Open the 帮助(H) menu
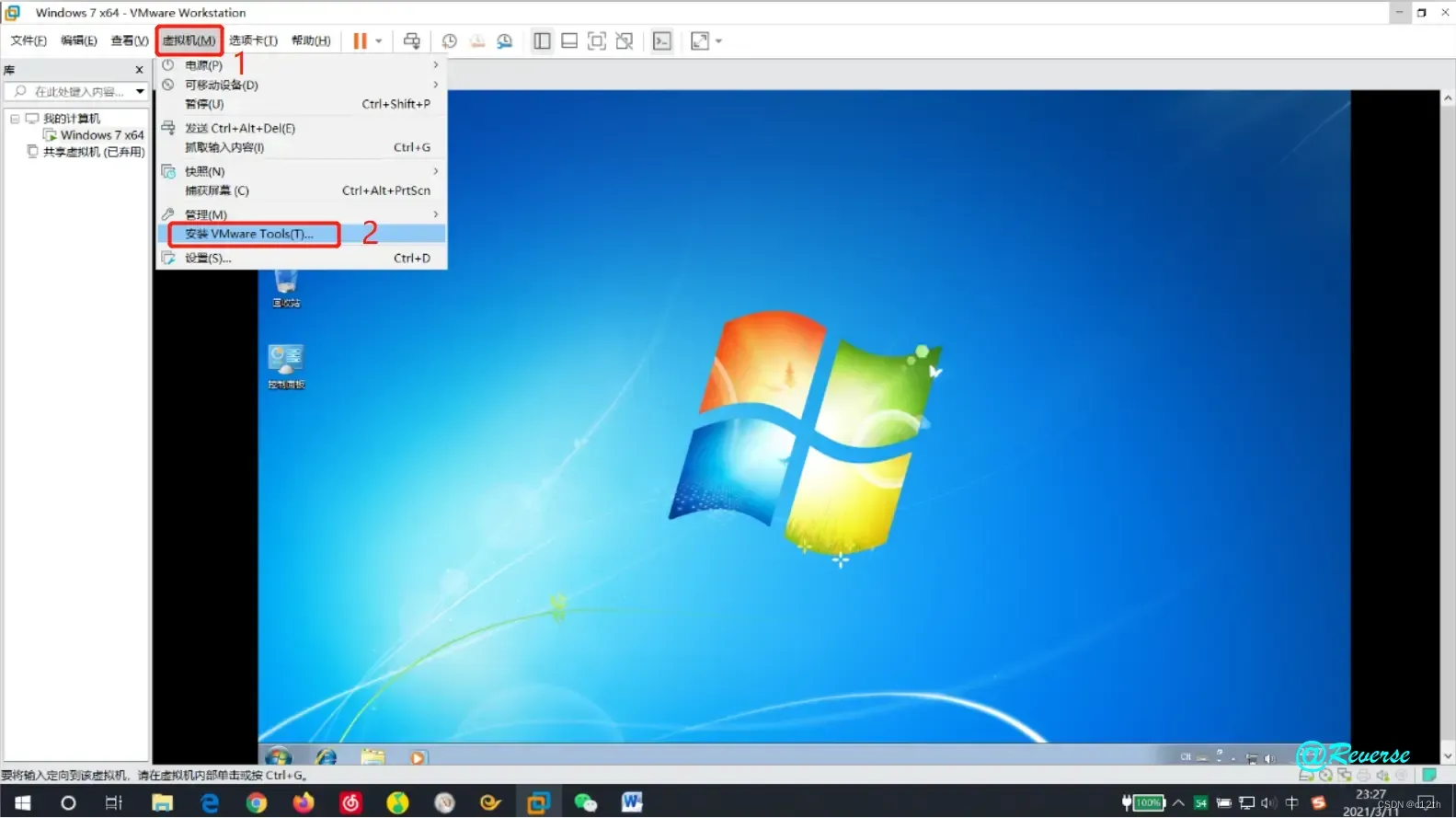 tap(311, 40)
